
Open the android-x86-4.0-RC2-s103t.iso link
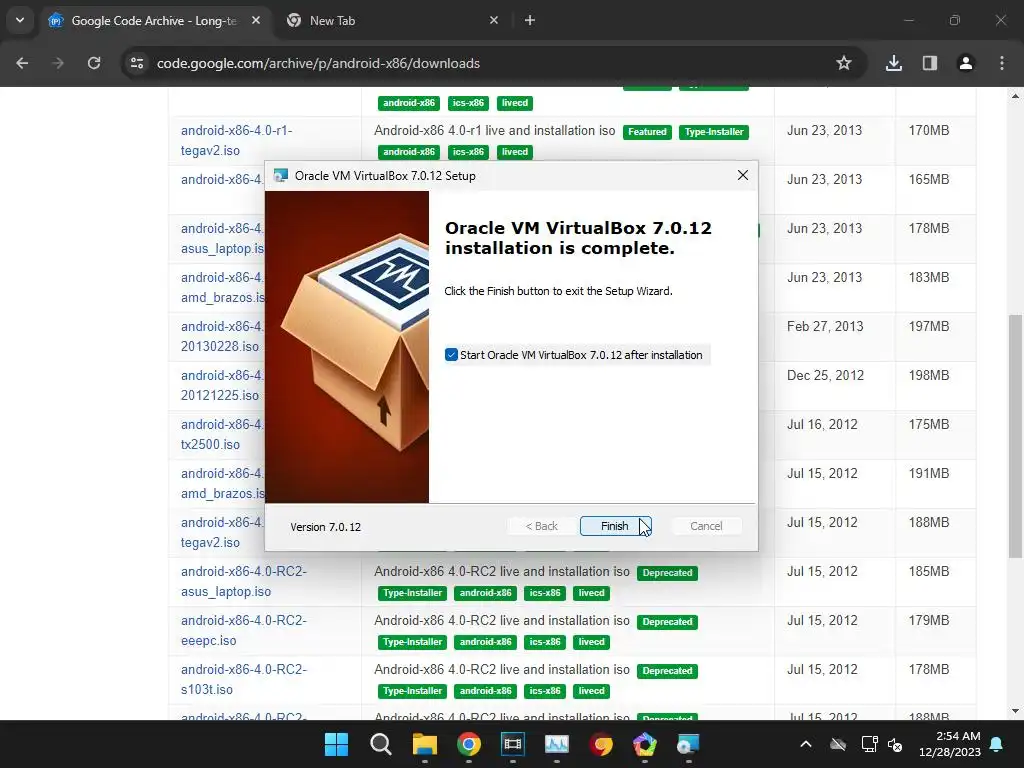click(x=244, y=679)
